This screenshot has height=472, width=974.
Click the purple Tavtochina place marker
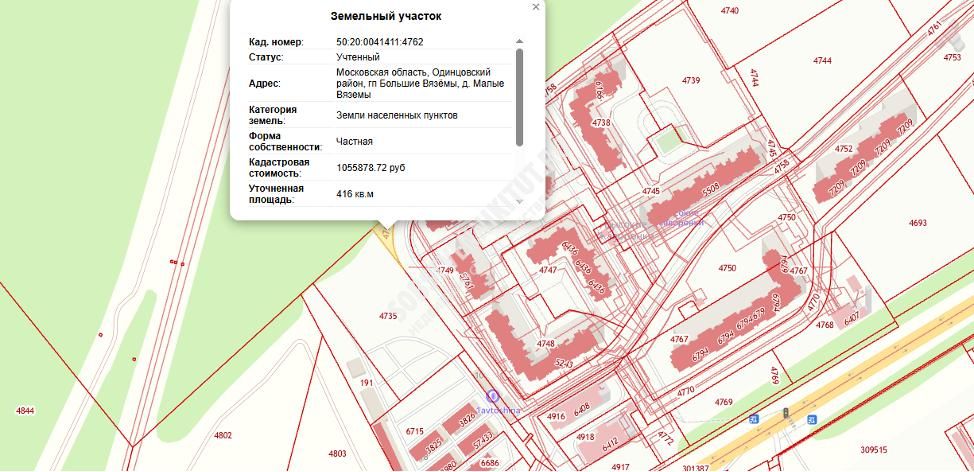491,397
